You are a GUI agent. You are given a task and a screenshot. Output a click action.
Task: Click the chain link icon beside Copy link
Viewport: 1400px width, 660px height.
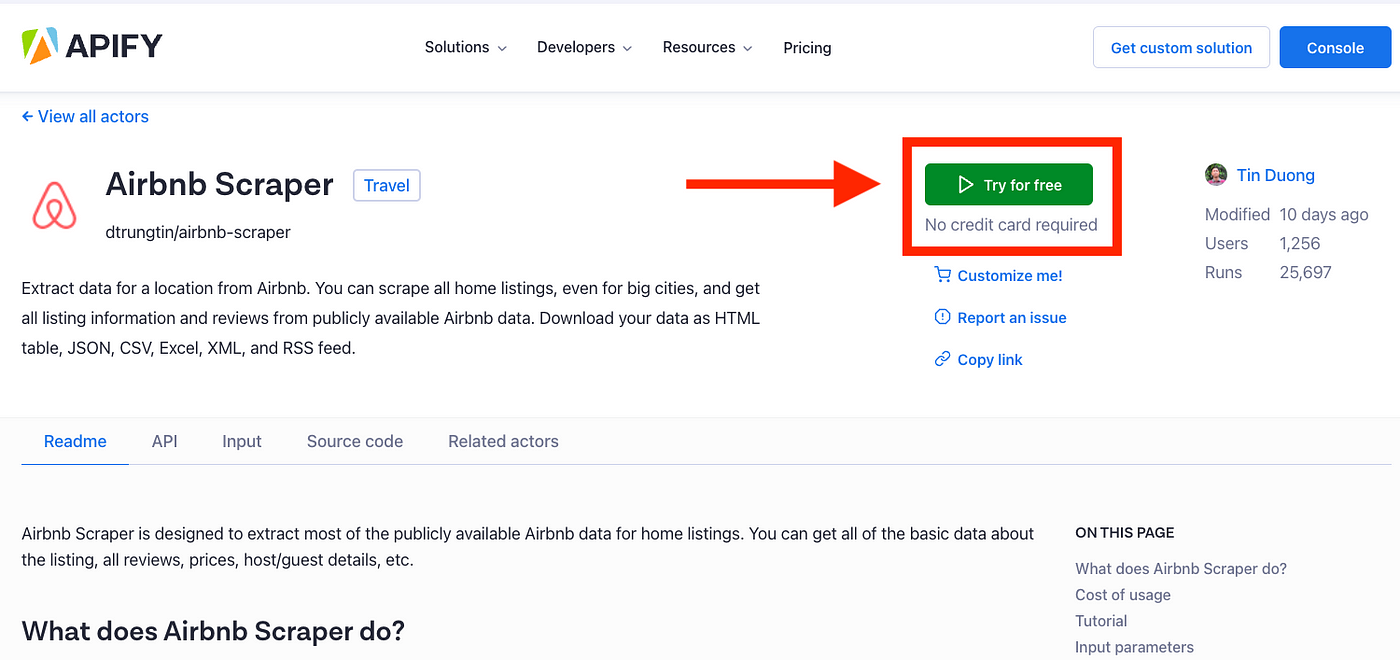click(x=942, y=359)
